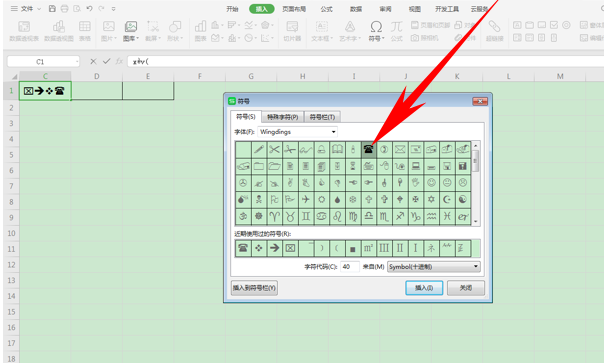The image size is (604, 364).
Task: Expand the Name Box C1 dropdown
Action: coord(77,62)
